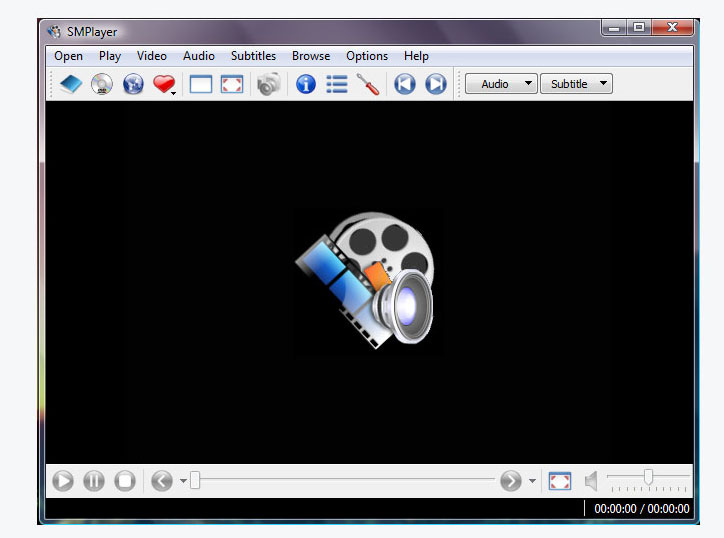
Task: Open the Browse menu
Action: click(311, 56)
